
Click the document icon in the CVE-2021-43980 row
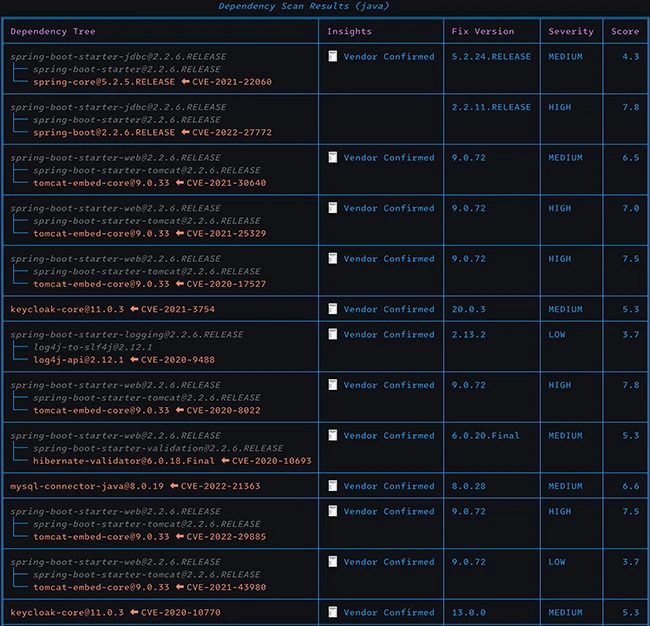point(332,562)
